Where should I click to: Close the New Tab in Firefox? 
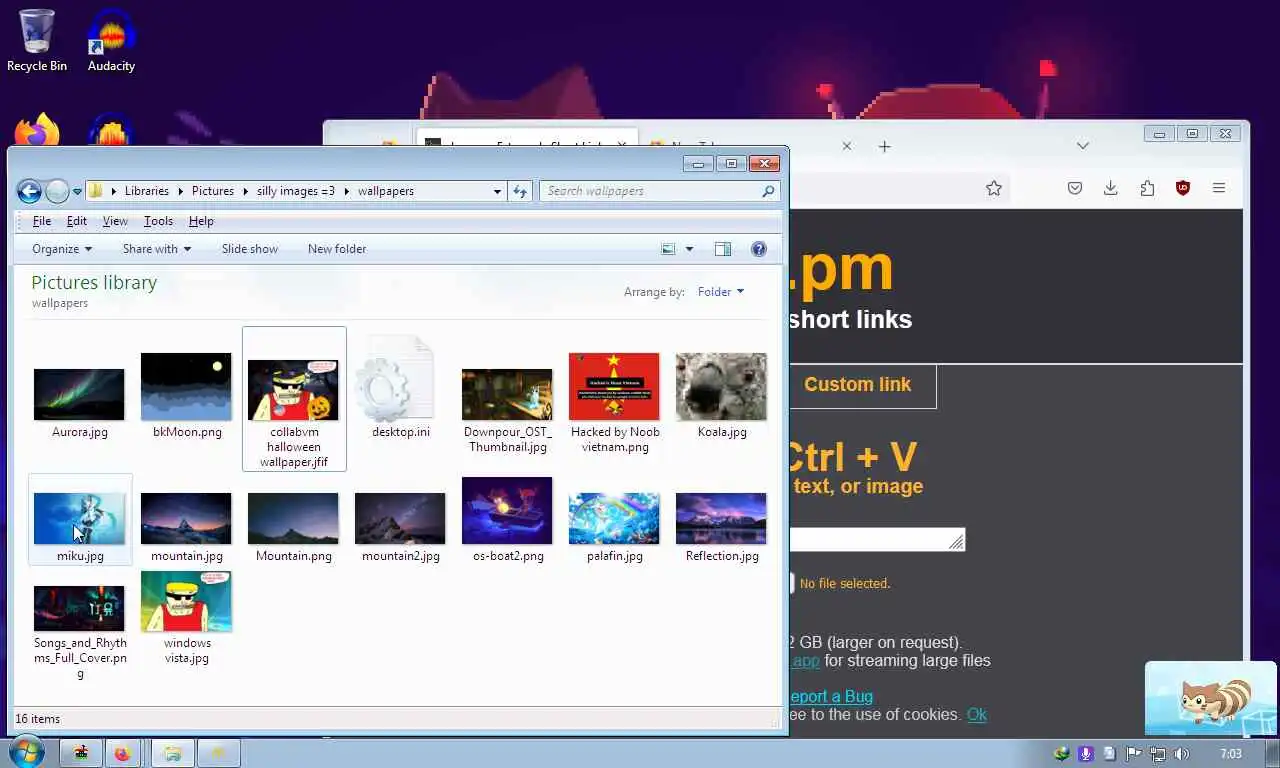pyautogui.click(x=847, y=146)
